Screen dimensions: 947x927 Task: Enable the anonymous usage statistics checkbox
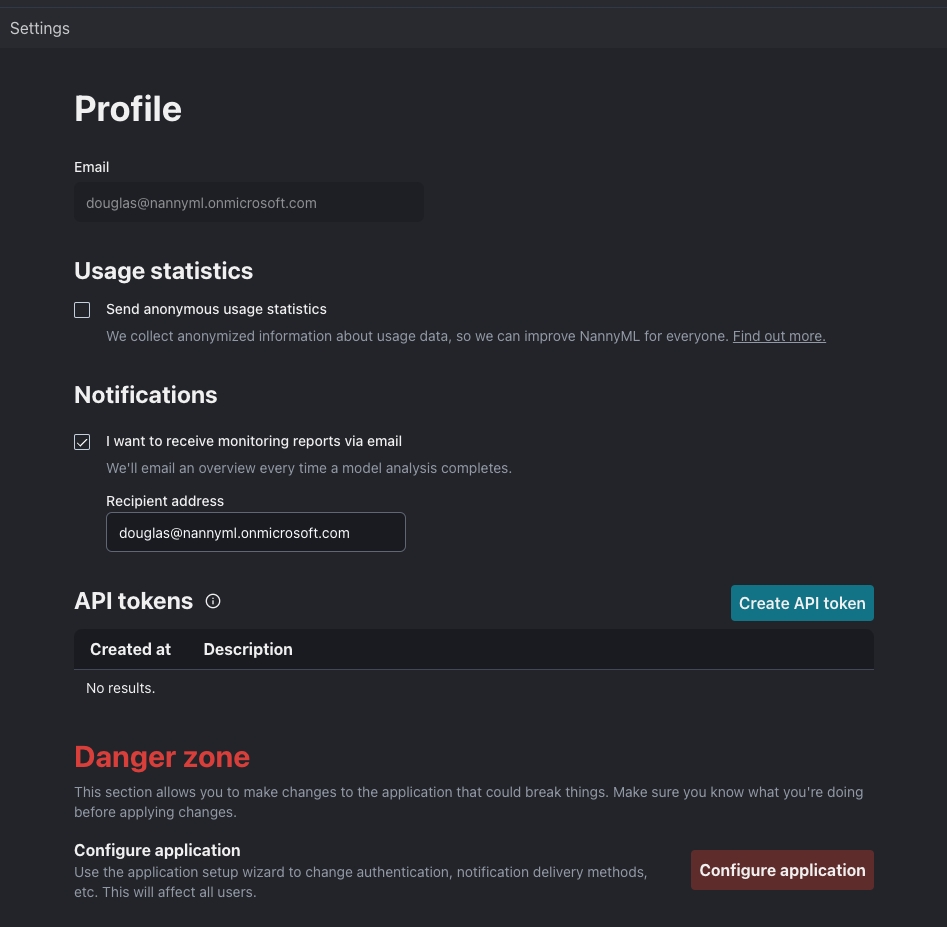tap(82, 310)
